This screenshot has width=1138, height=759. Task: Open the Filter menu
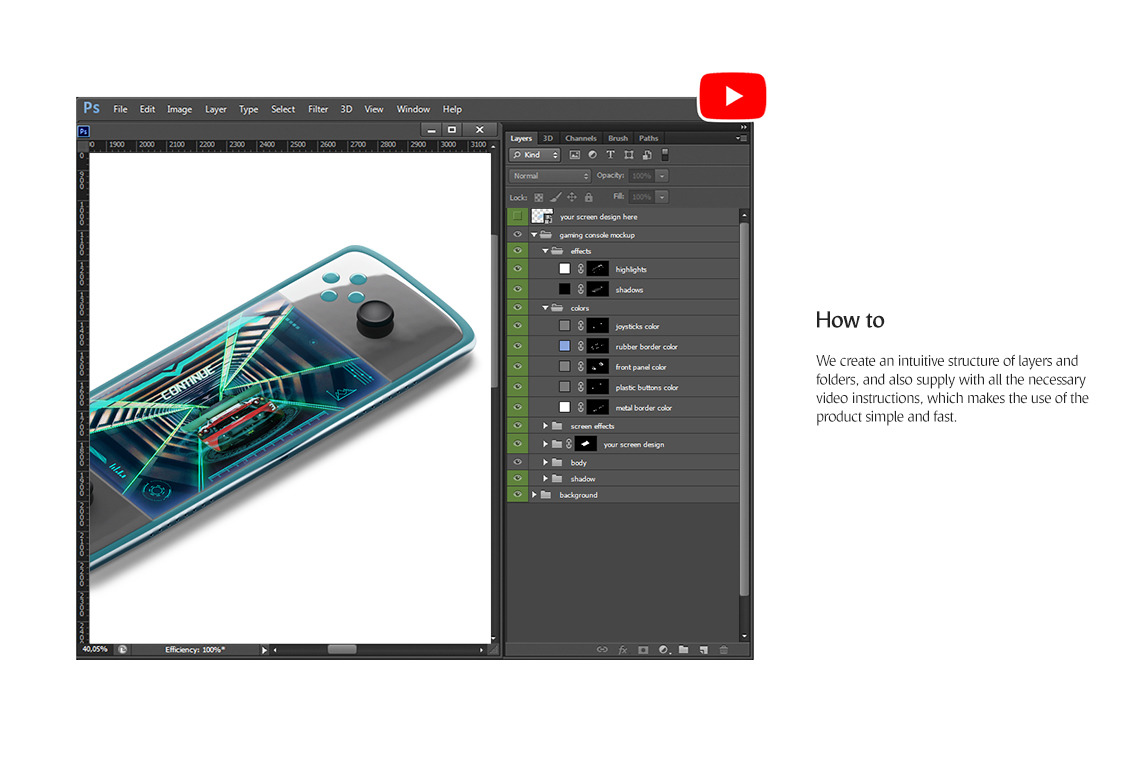click(317, 109)
